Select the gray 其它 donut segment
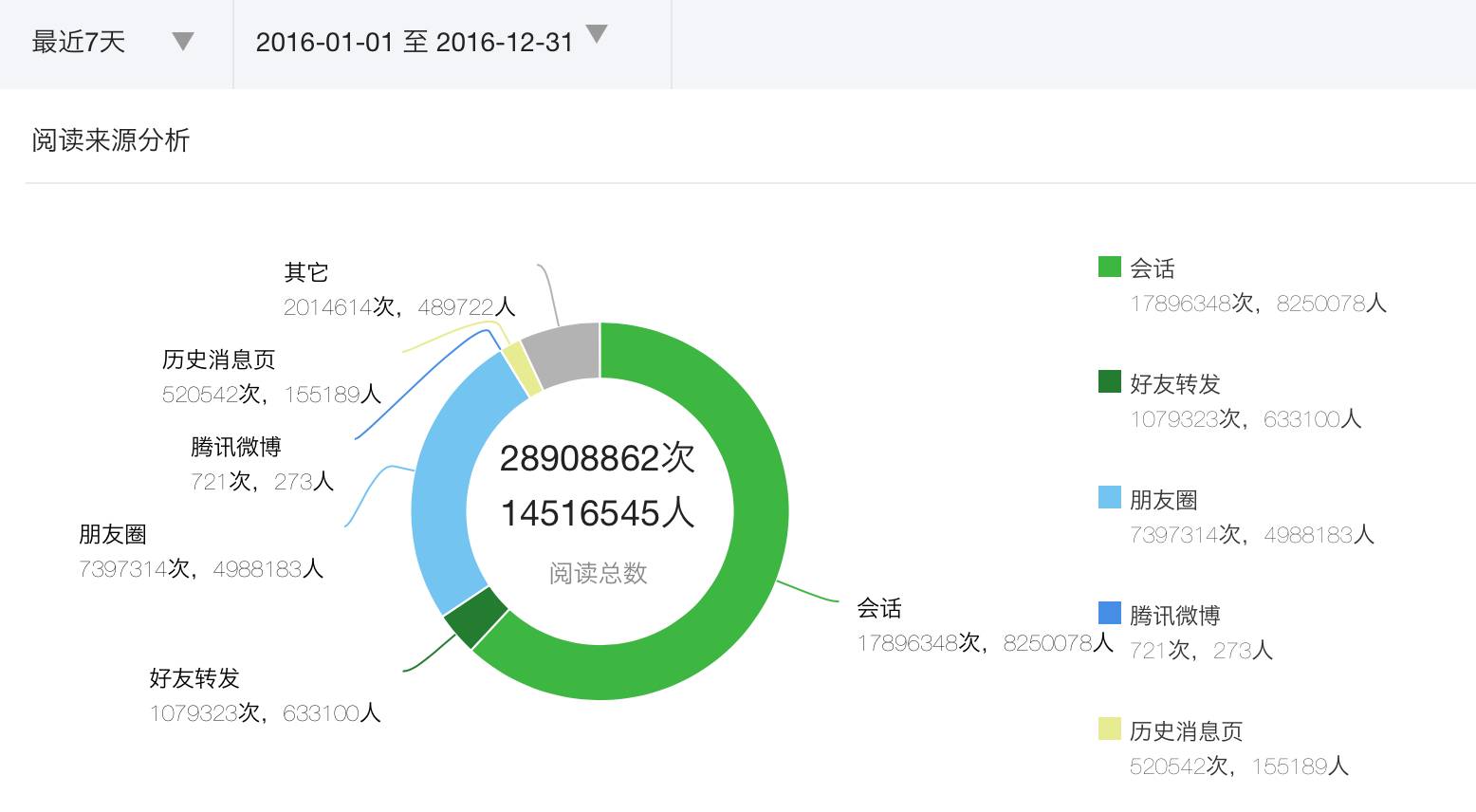The height and width of the screenshot is (812, 1476). (x=564, y=353)
